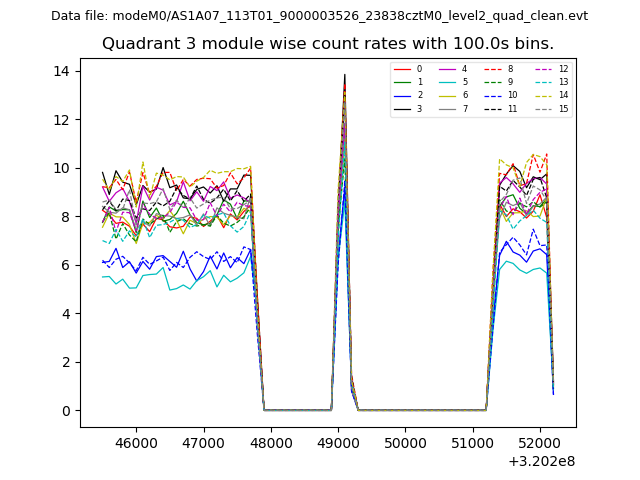Click the x-axis tick label 46000
Viewport: 640px width, 480px height.
pyautogui.click(x=136, y=441)
